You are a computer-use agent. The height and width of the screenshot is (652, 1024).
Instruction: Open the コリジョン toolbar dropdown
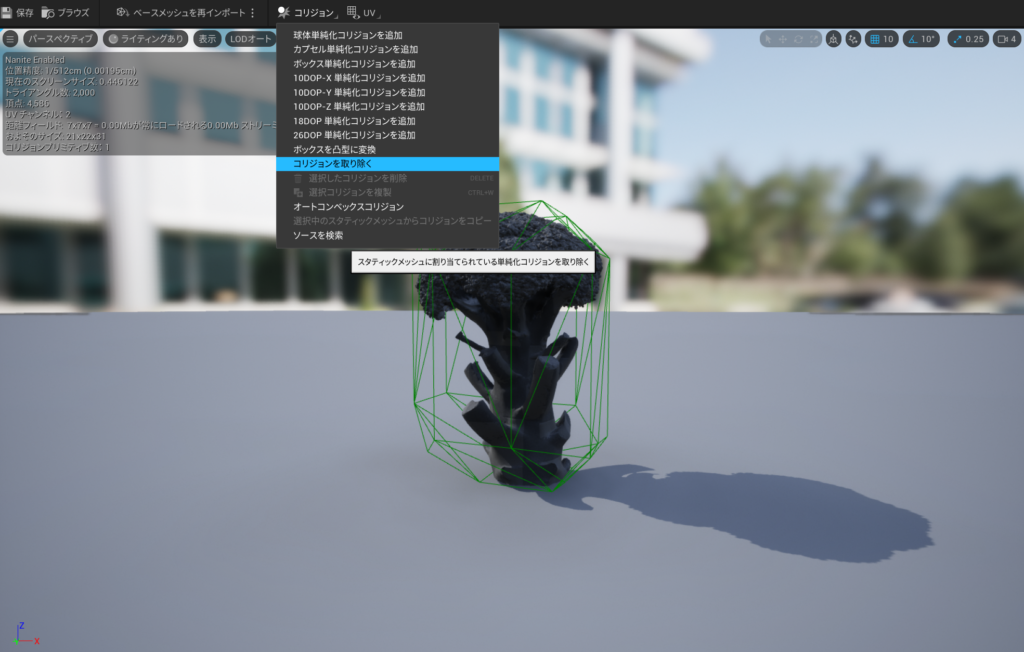click(x=308, y=12)
